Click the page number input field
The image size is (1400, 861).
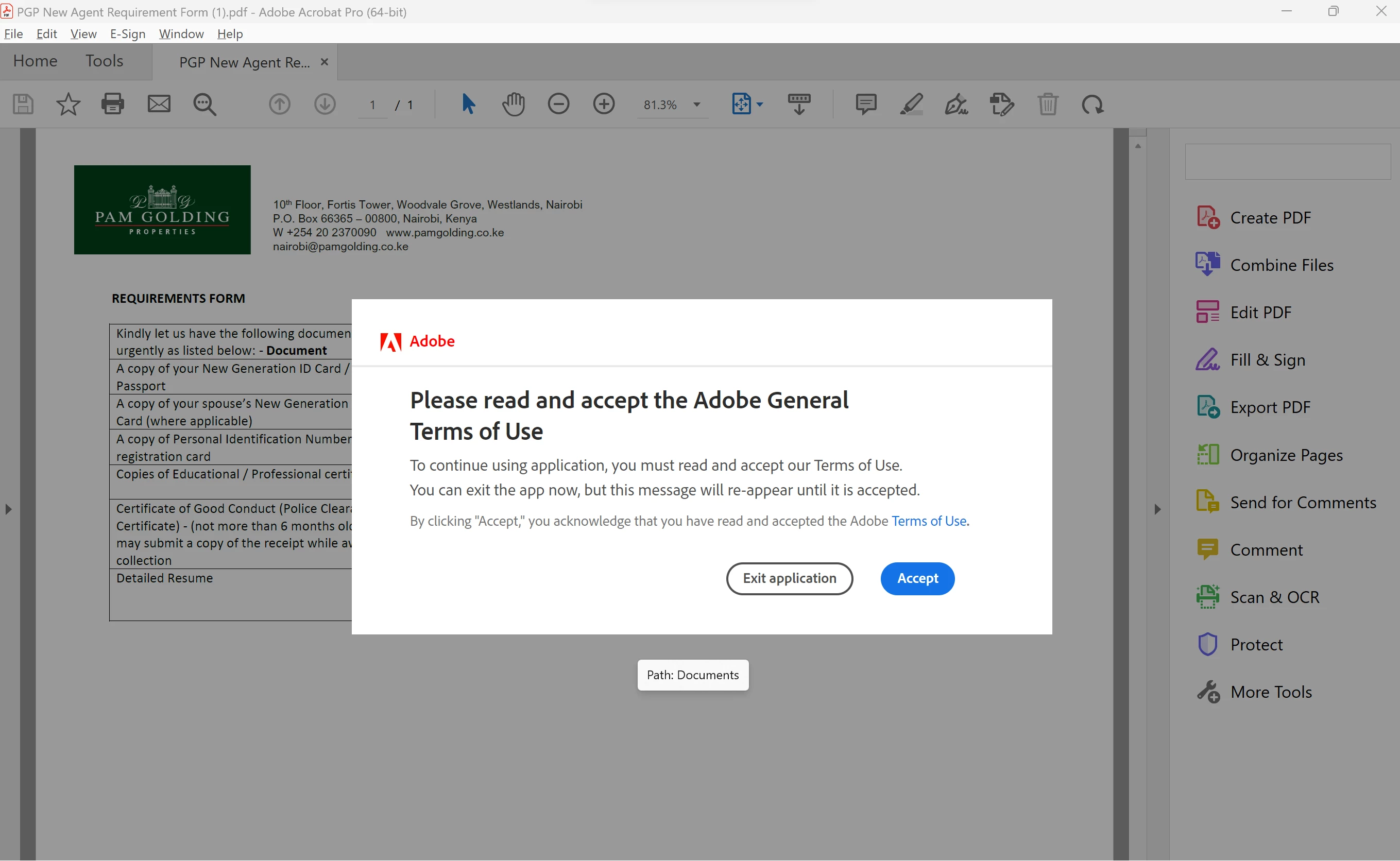point(372,105)
